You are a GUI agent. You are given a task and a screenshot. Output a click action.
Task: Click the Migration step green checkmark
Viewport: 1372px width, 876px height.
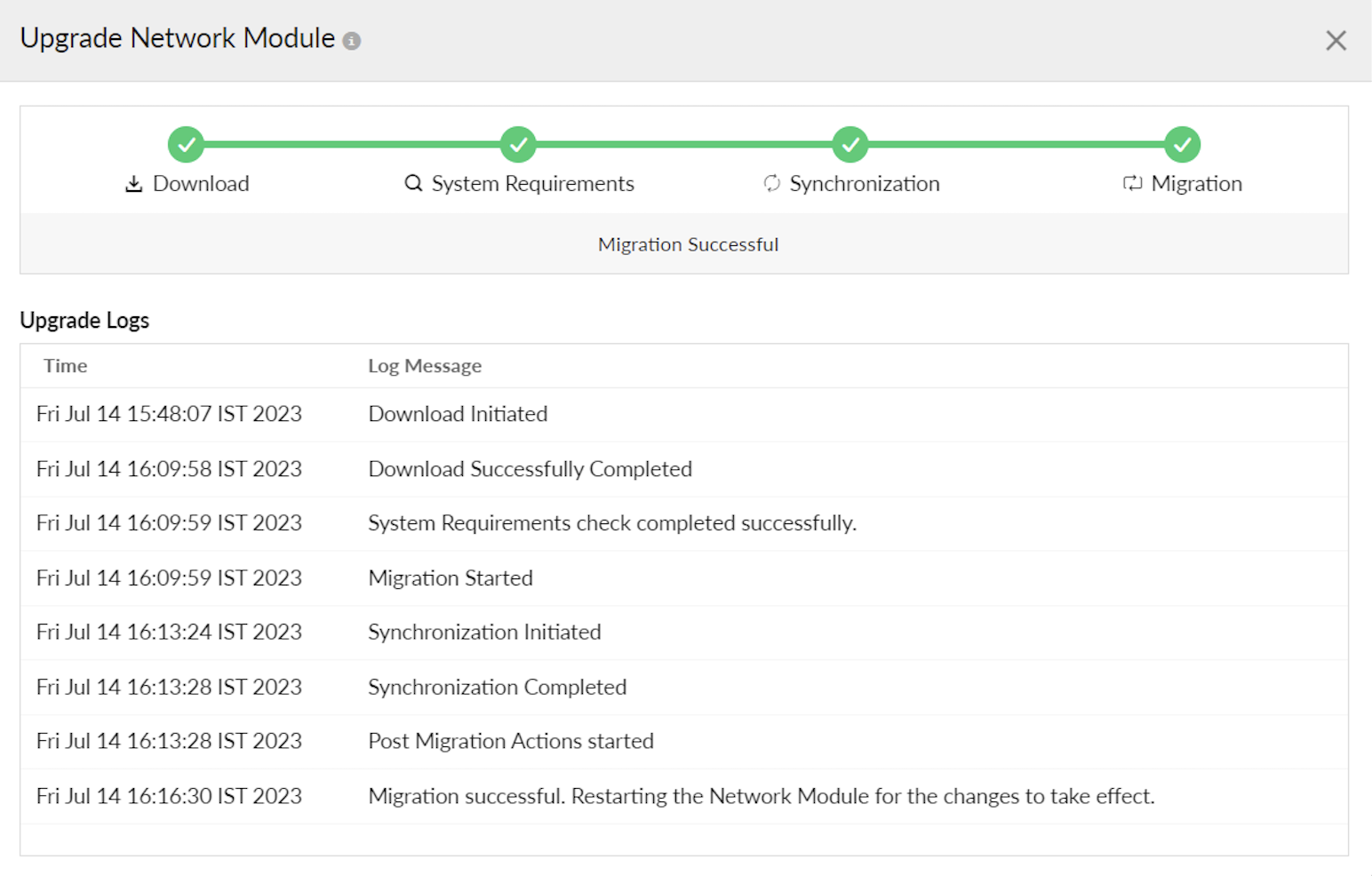click(x=1182, y=144)
